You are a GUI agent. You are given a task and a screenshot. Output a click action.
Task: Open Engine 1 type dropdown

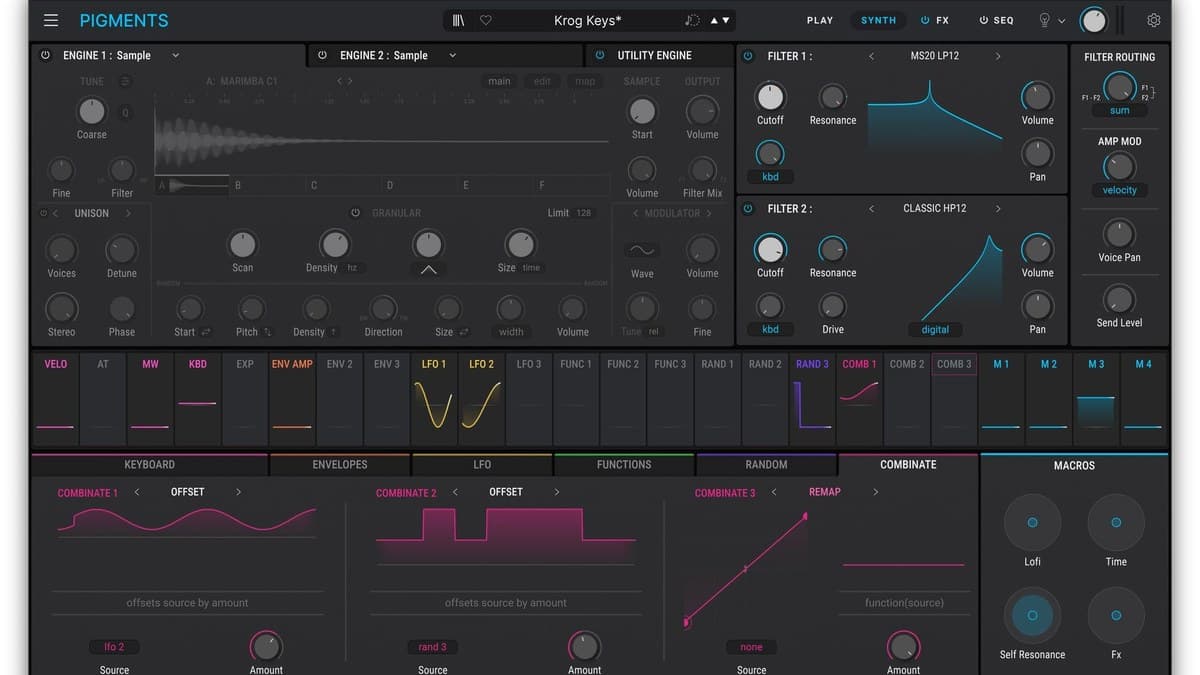pyautogui.click(x=121, y=55)
